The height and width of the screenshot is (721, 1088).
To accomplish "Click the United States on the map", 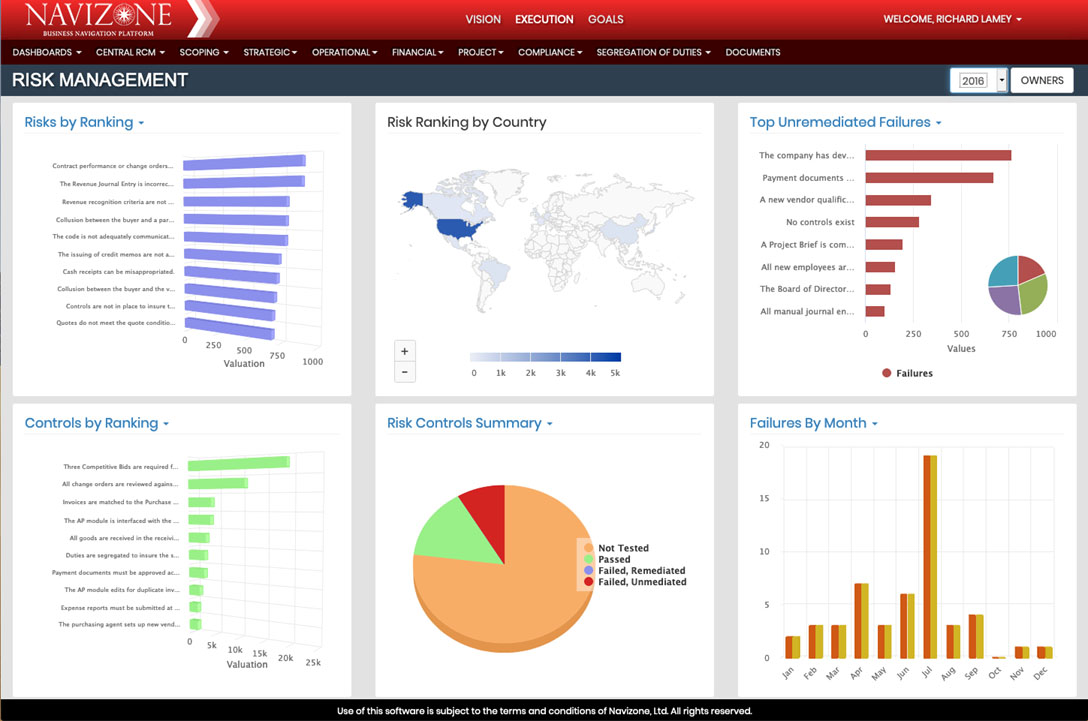I will coord(459,227).
